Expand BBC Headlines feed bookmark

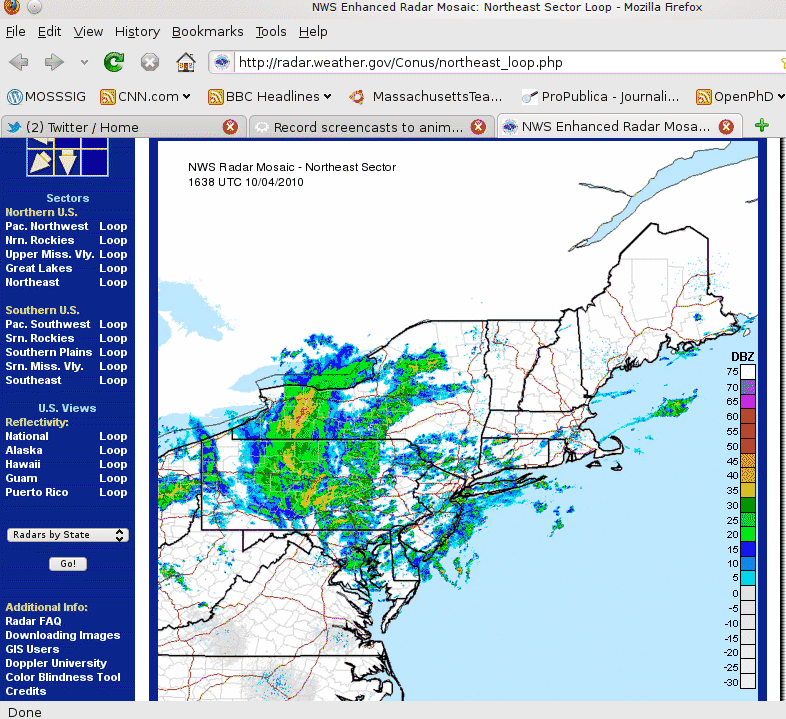point(270,96)
